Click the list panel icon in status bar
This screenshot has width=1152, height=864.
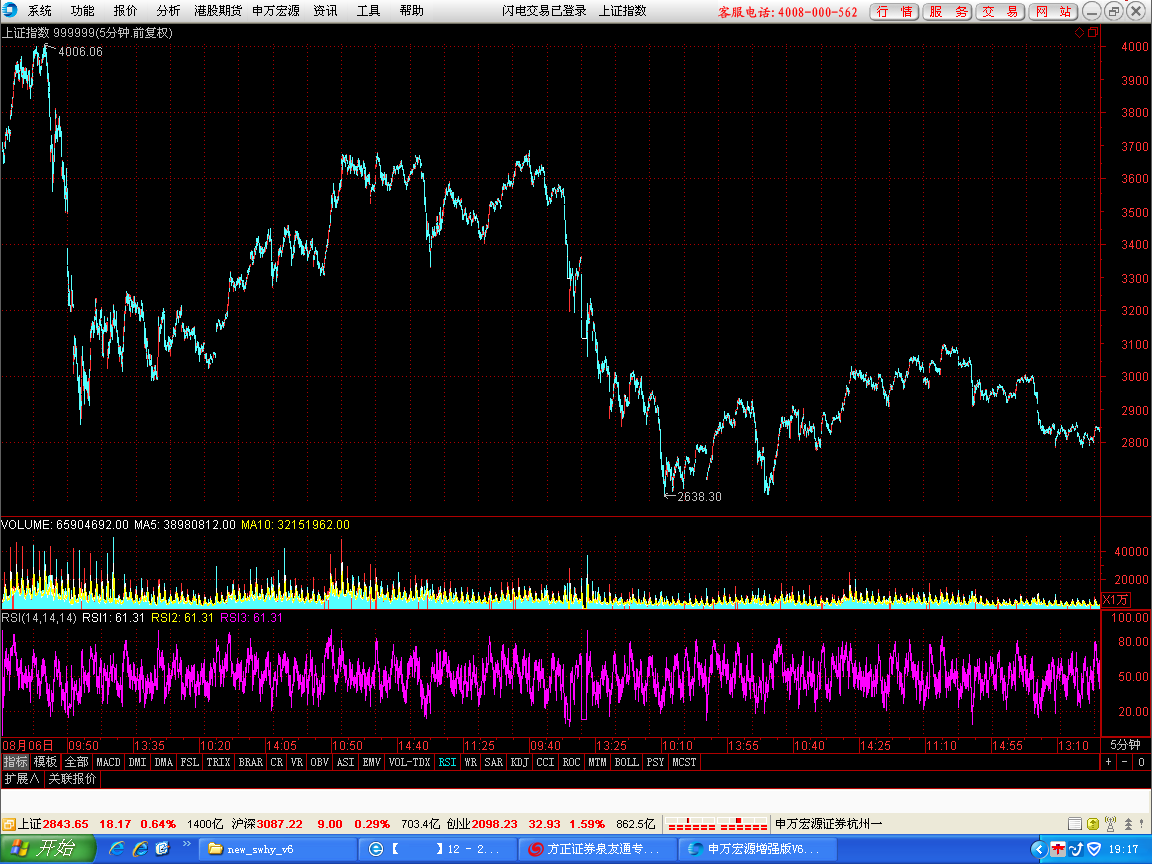[1075, 824]
